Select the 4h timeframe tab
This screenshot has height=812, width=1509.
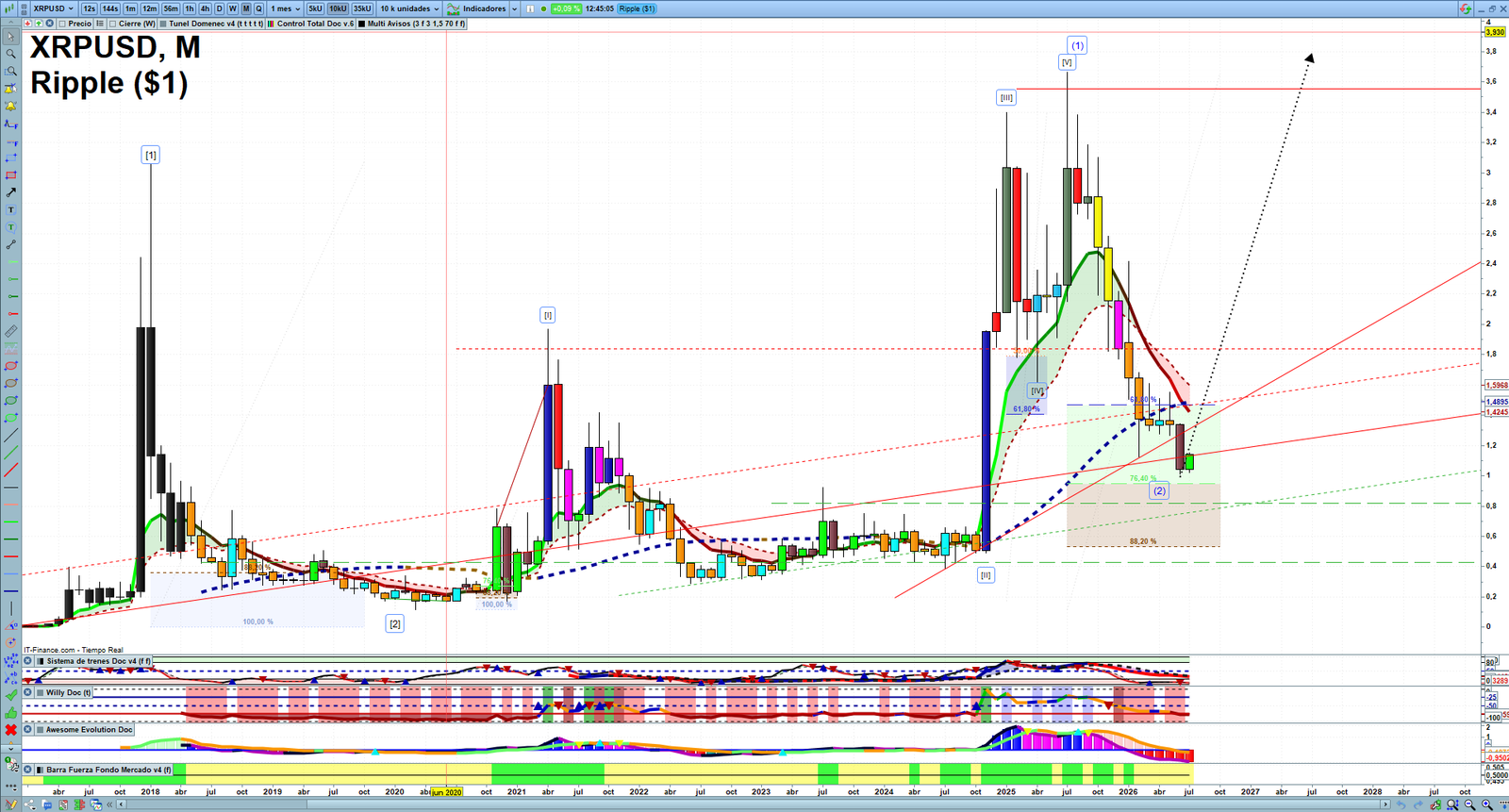(x=205, y=8)
